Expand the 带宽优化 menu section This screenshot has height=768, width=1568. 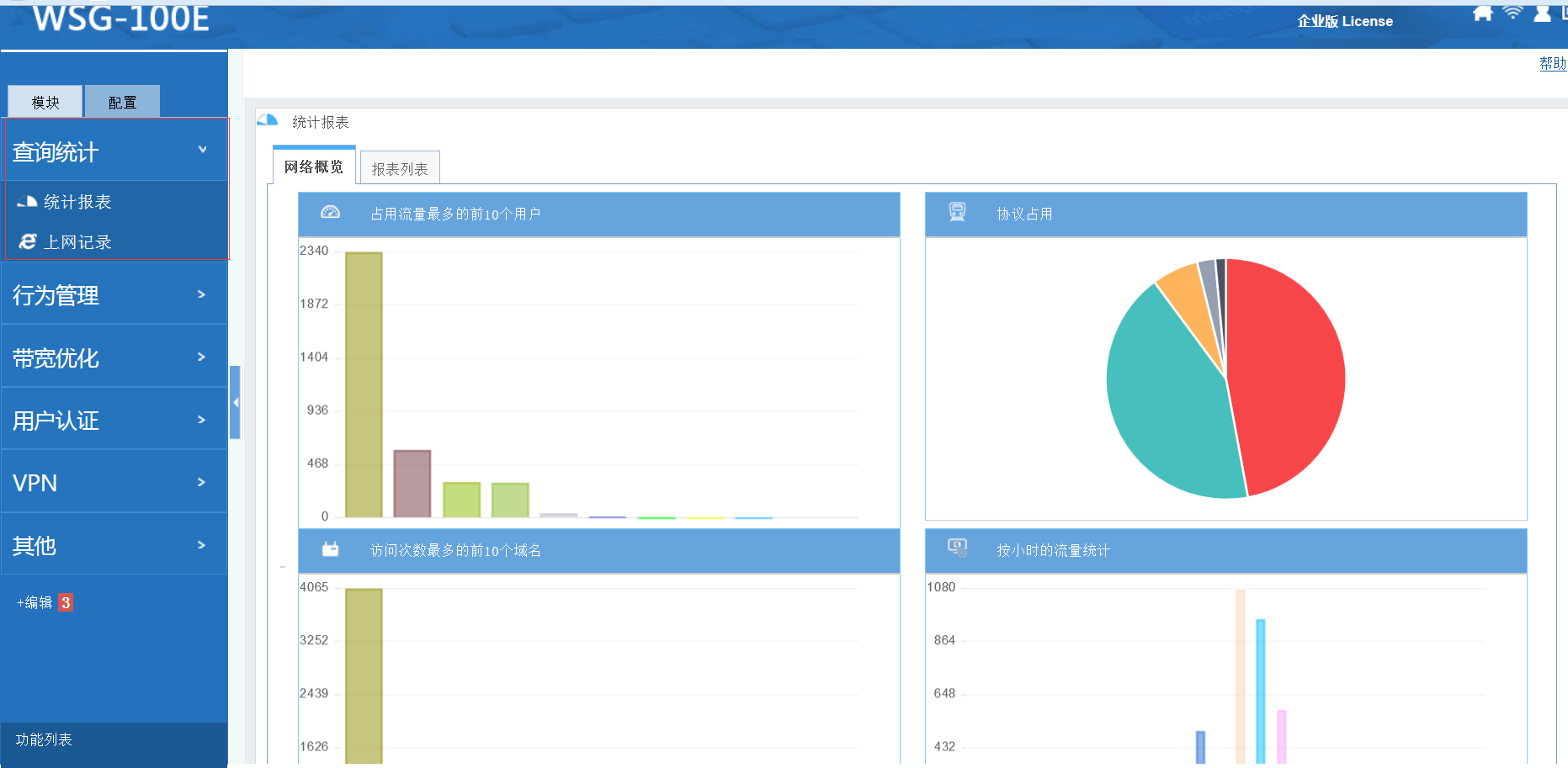(x=201, y=357)
